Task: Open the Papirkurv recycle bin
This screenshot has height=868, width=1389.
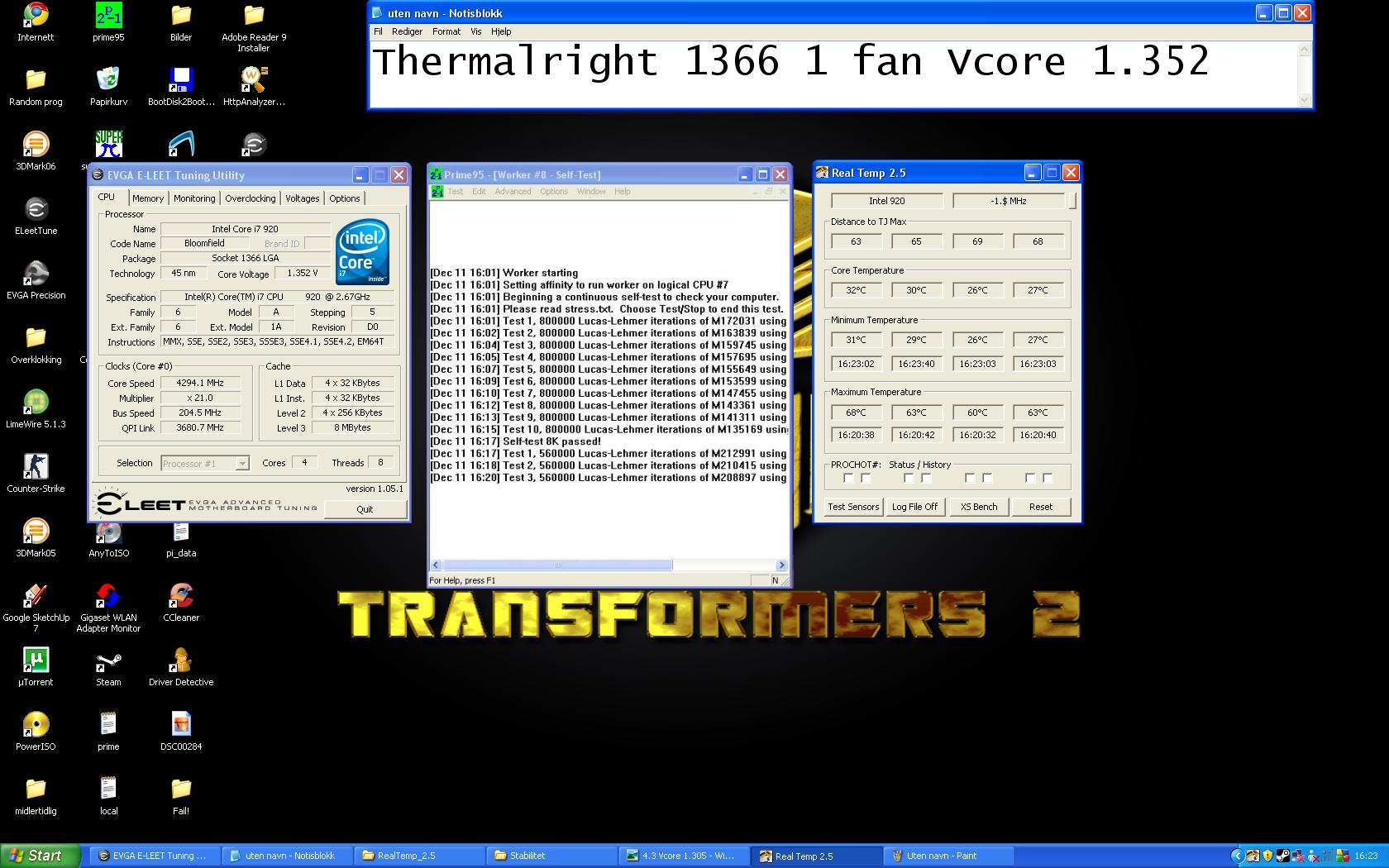Action: 108,87
